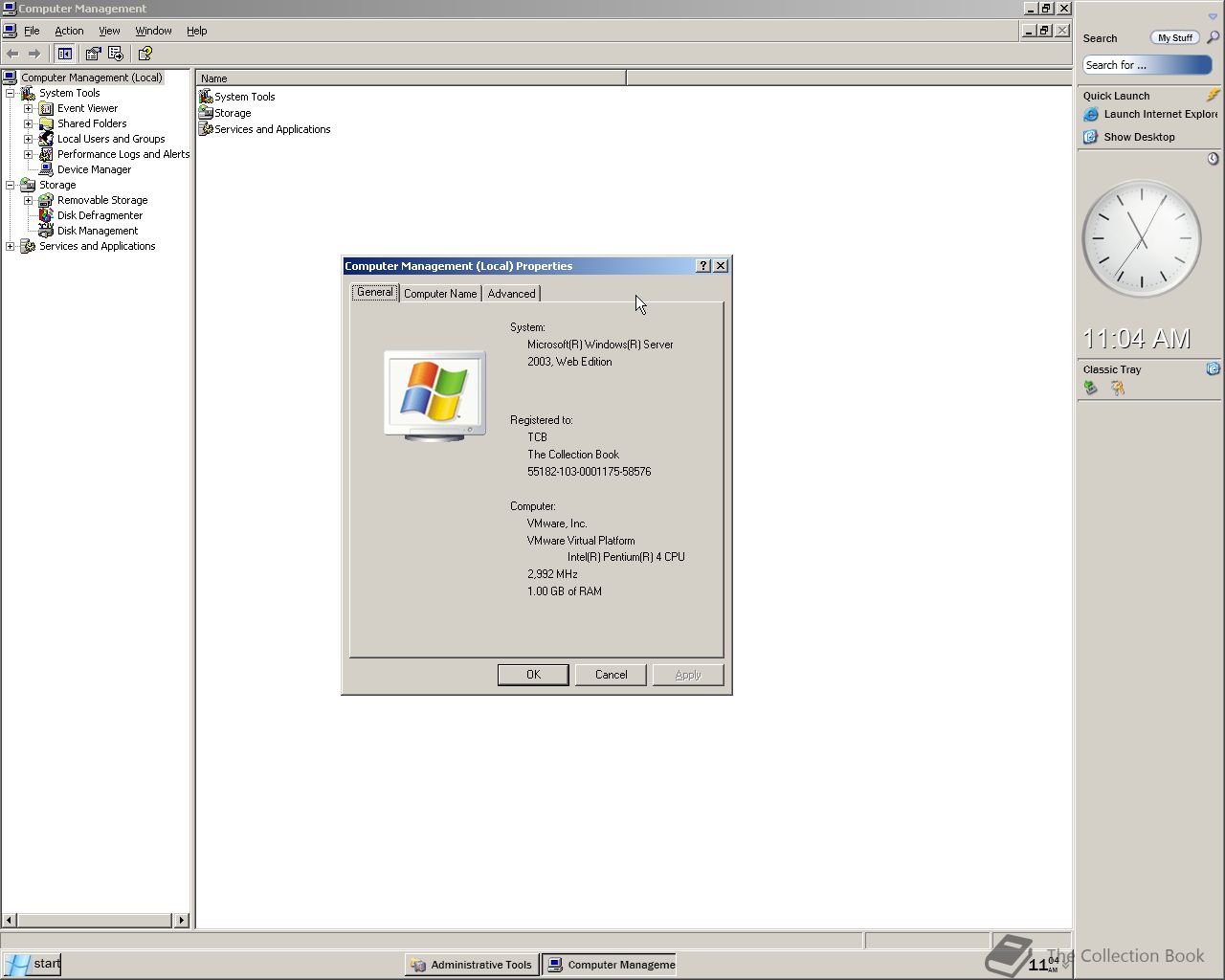
Task: Click the tree pane horizontal scrollbar right arrow
Action: 181,921
